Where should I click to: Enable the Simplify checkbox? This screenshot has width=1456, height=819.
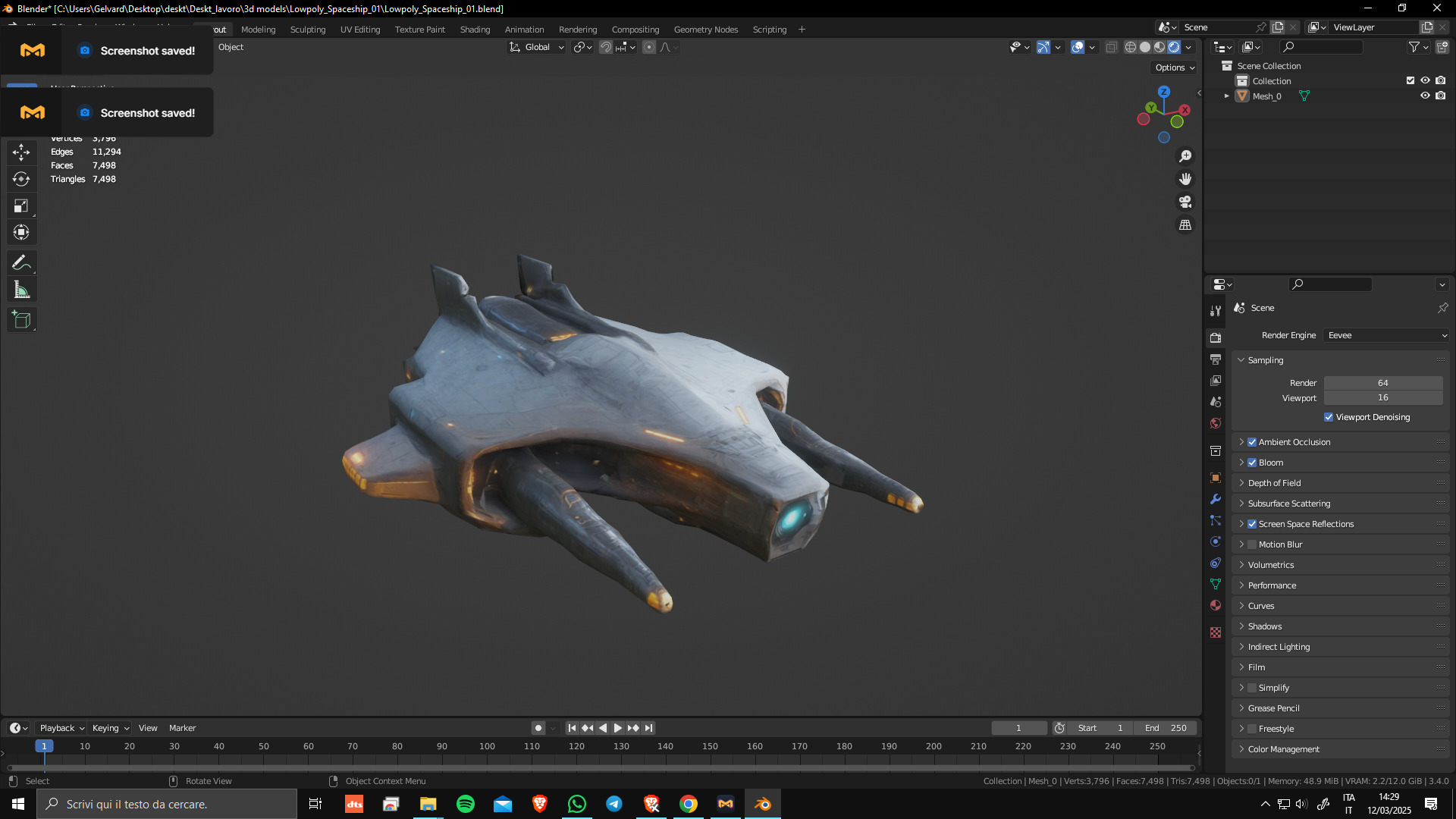click(1252, 688)
